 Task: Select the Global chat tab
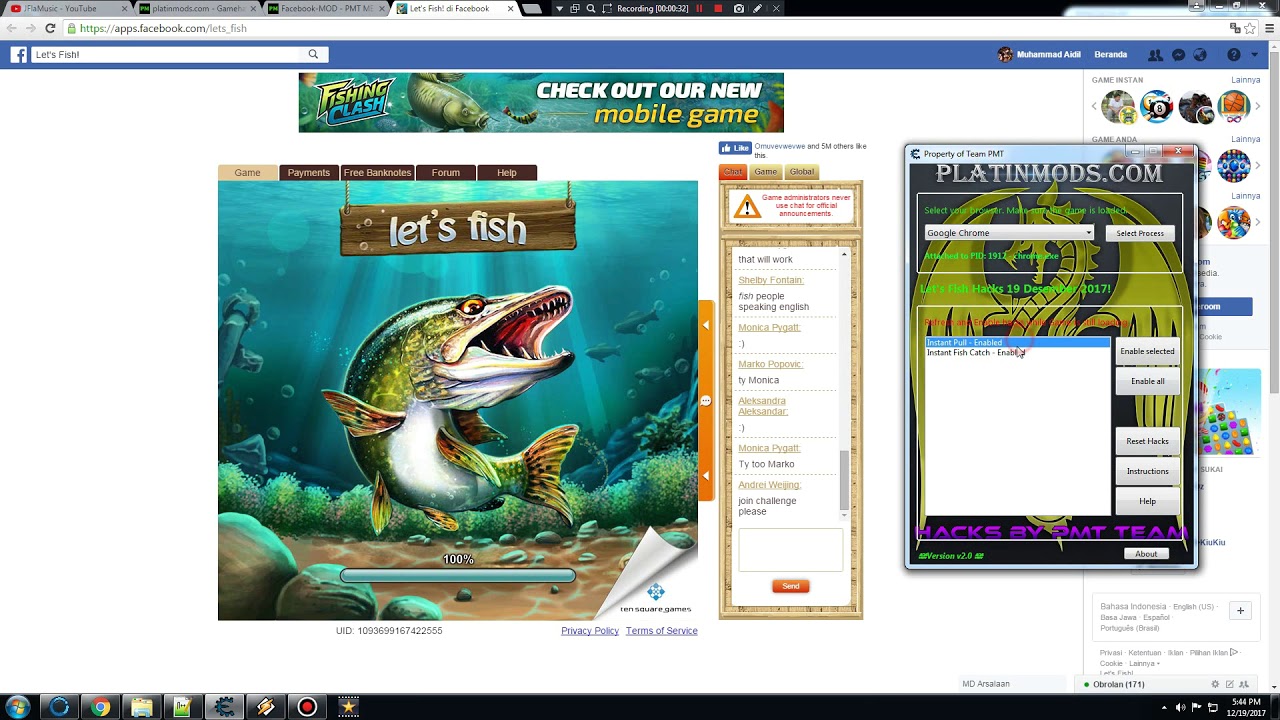pos(802,172)
